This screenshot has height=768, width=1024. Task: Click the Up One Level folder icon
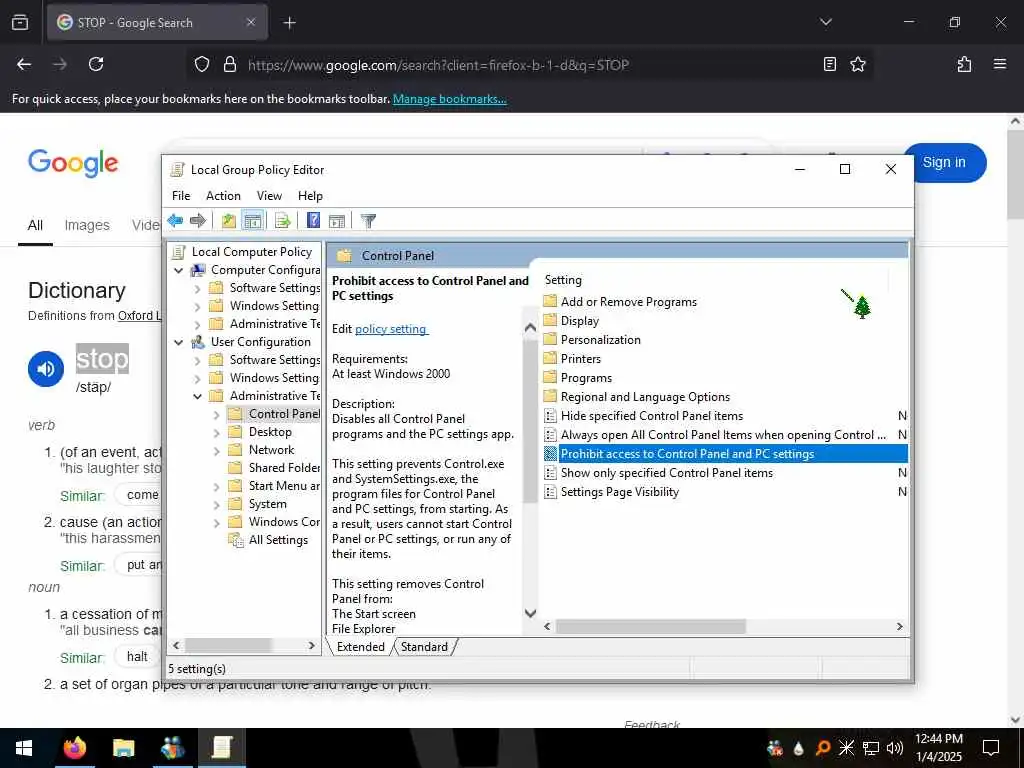229,221
